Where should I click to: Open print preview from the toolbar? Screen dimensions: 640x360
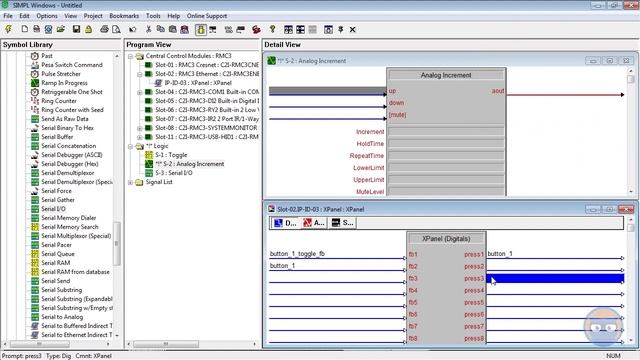click(116, 29)
